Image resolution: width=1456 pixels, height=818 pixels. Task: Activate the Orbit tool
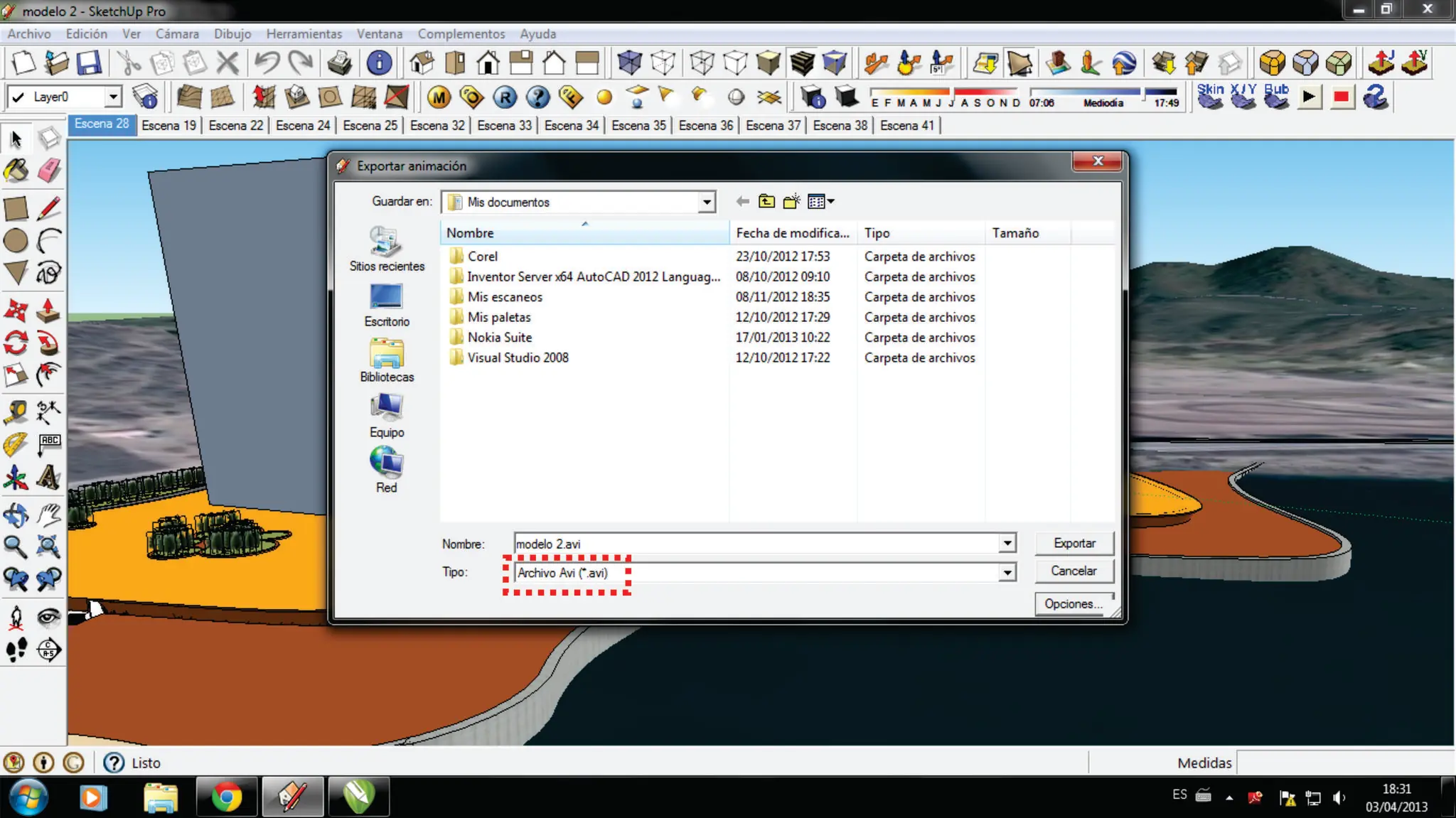(x=16, y=515)
